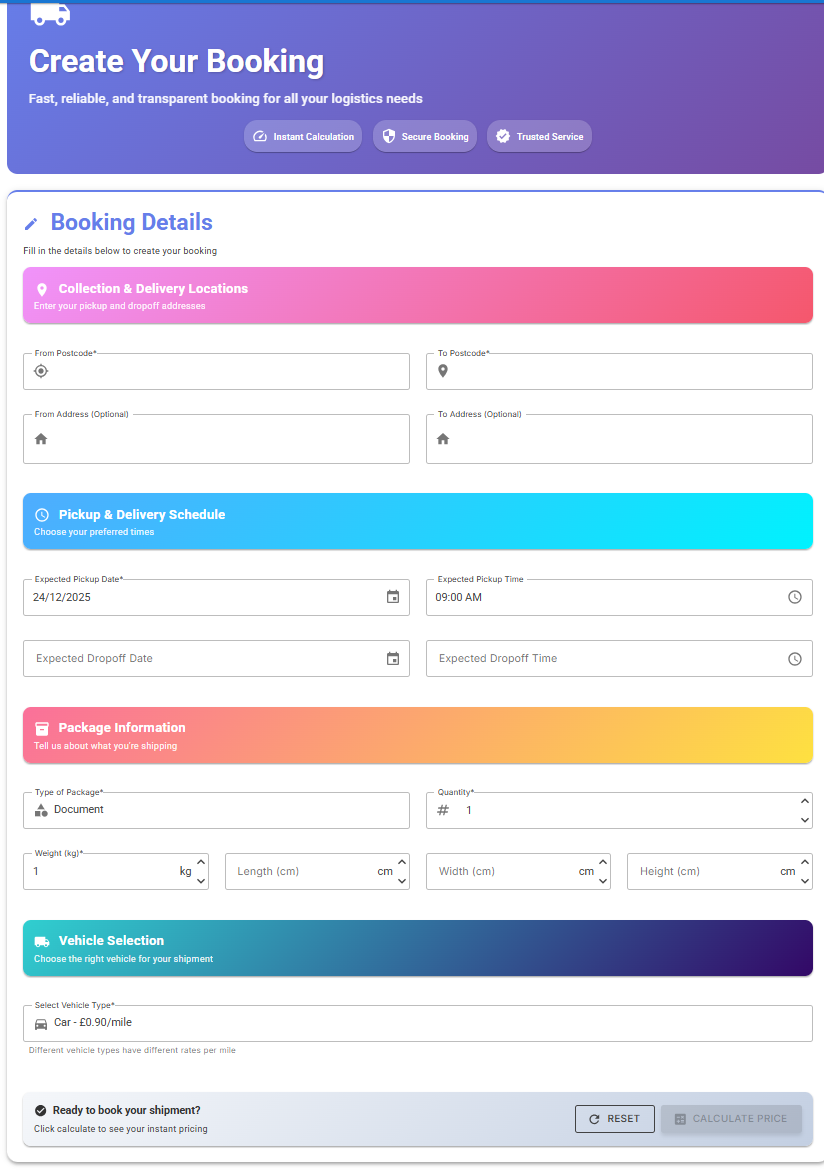Click the location pin icon in To Postcode field
824x1170 pixels.
click(443, 371)
